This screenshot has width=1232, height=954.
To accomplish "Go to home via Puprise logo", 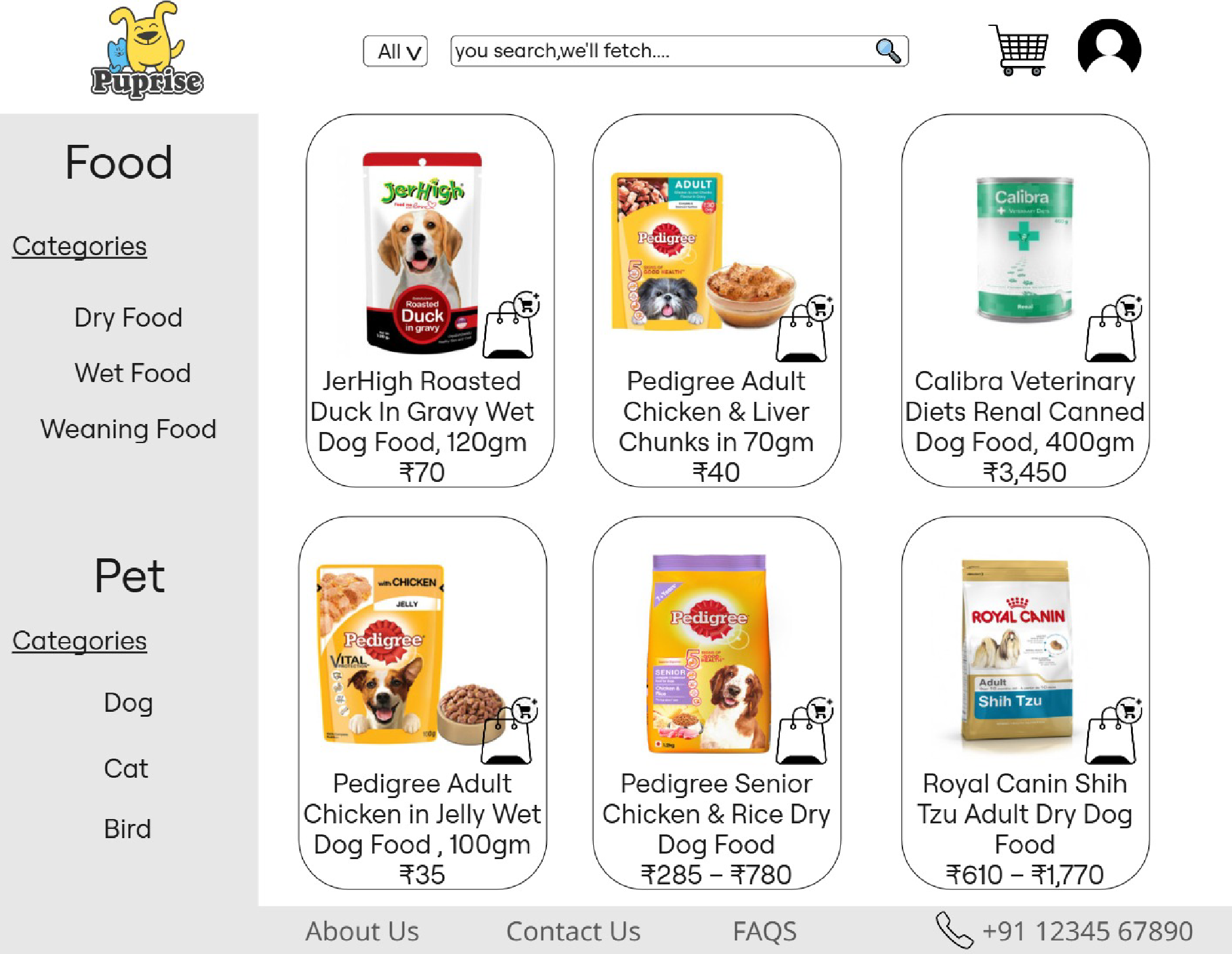I will 147,51.
